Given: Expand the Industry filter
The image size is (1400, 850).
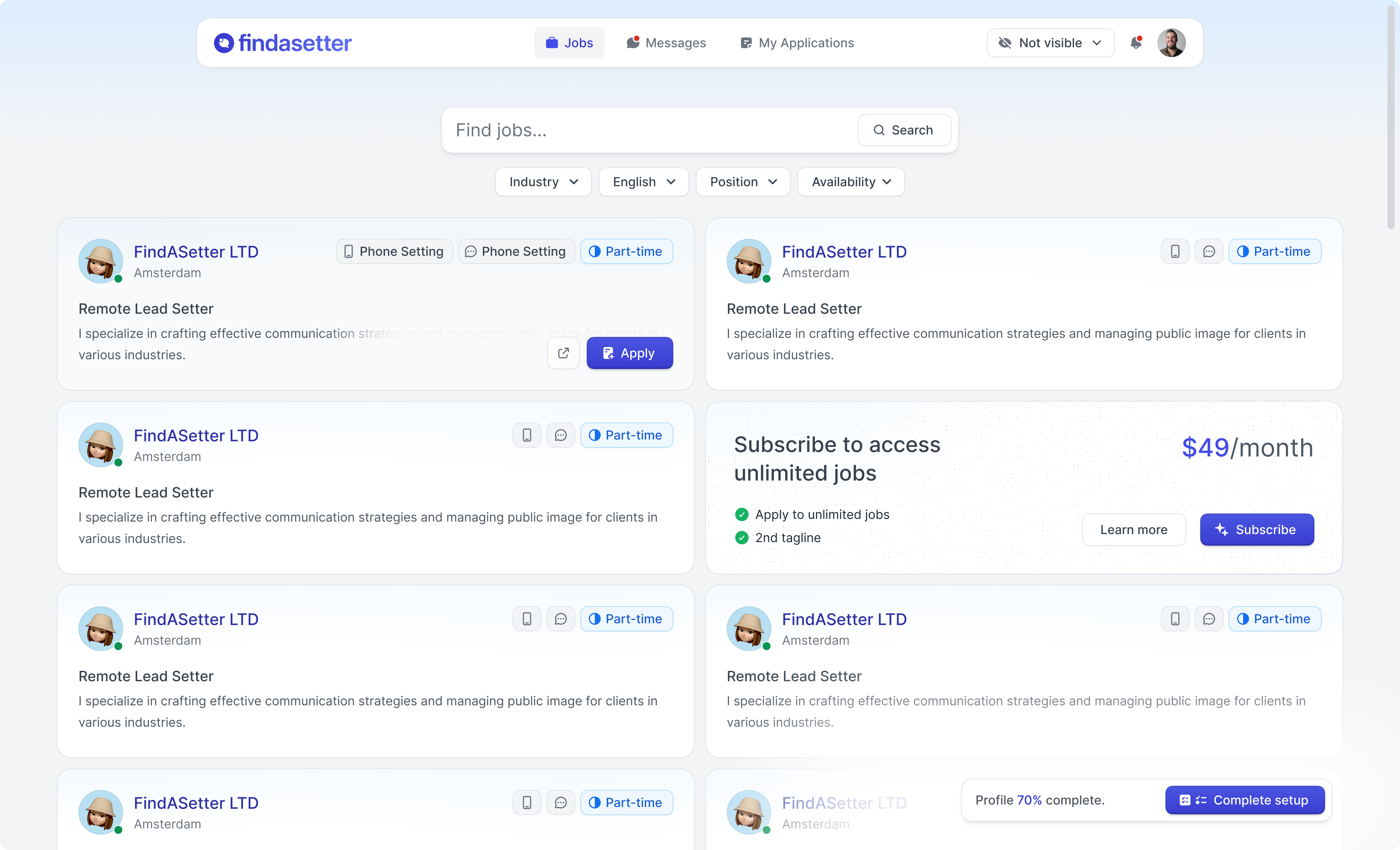Looking at the screenshot, I should coord(543,182).
